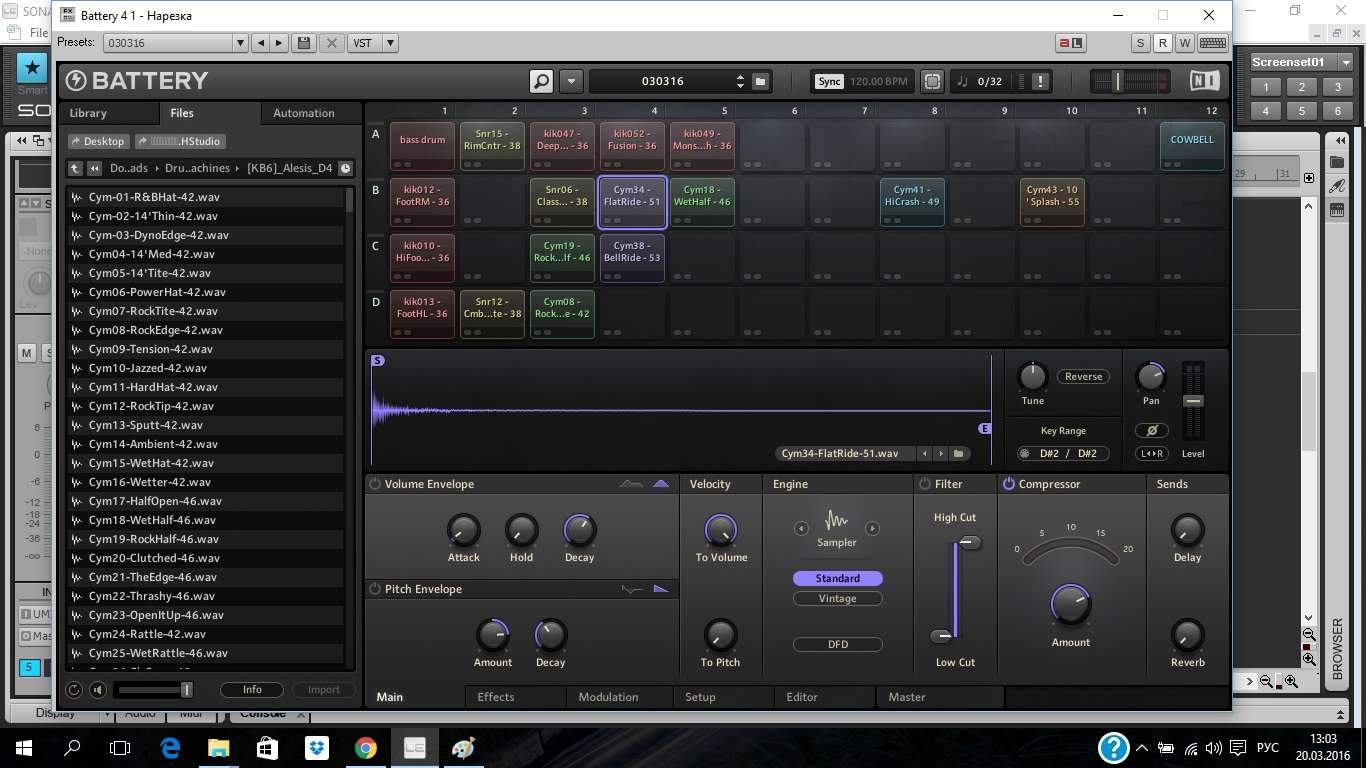The image size is (1366, 768).
Task: Open the Effects tab
Action: pos(495,697)
